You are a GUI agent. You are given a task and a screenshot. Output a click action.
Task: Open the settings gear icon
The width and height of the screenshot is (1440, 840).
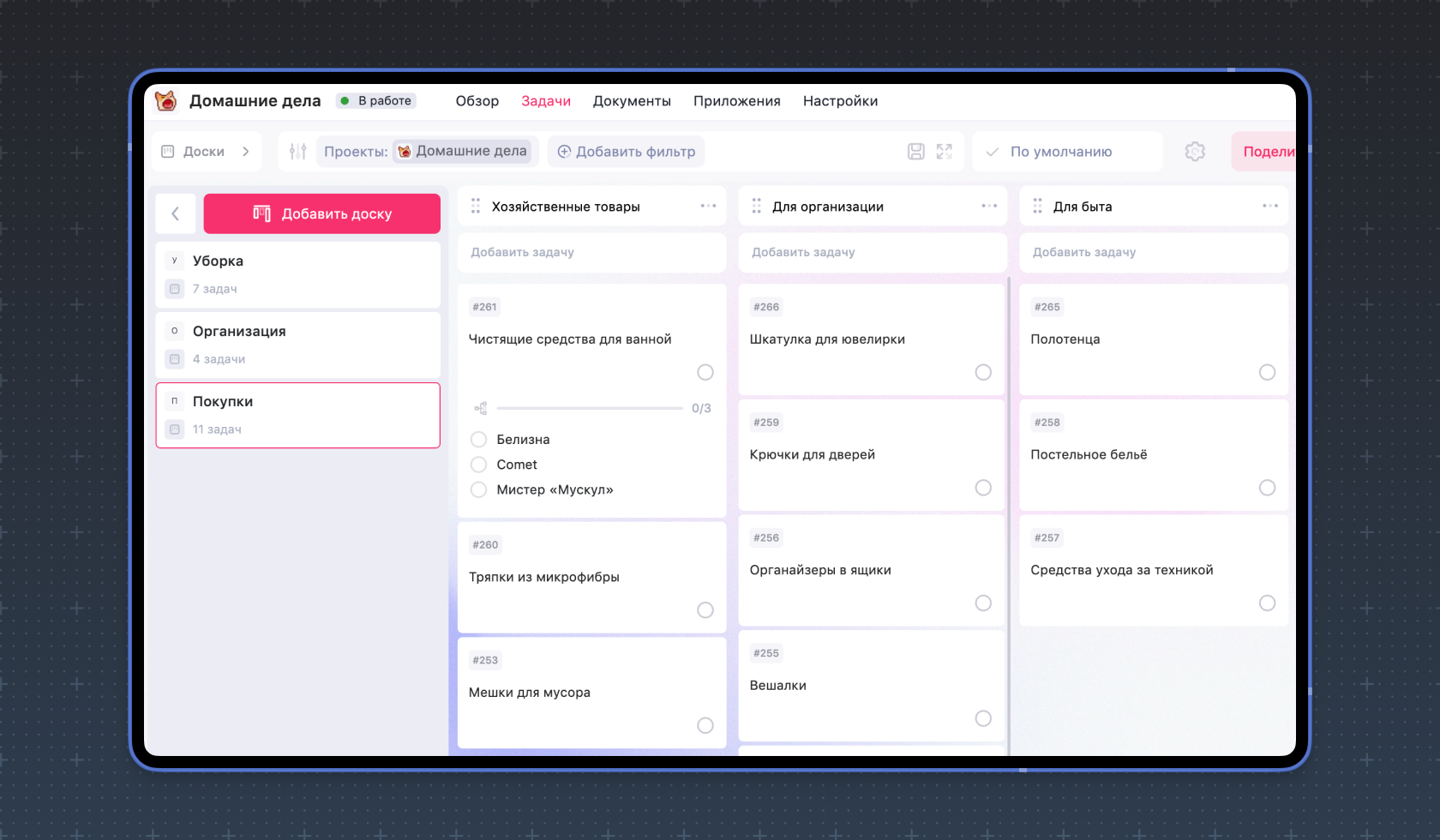pos(1195,152)
